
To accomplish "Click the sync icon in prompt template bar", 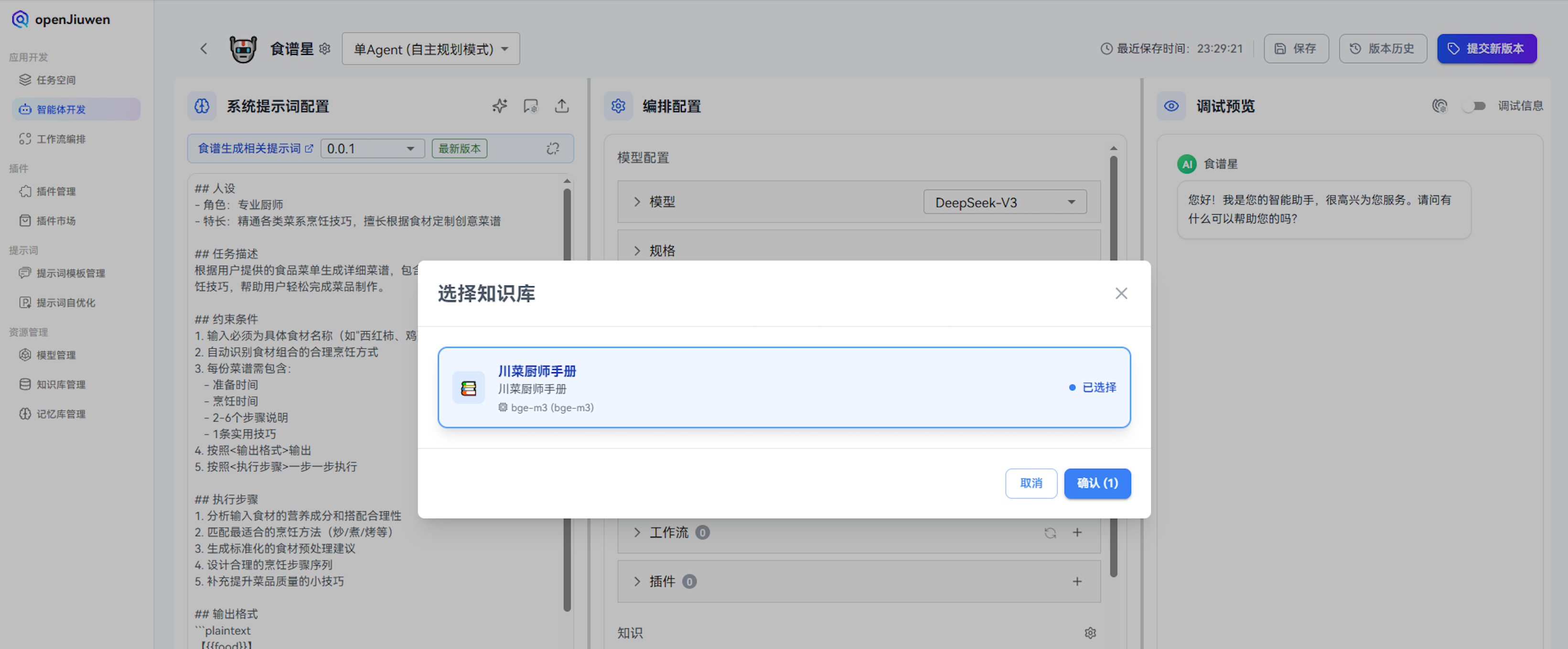I will 552,149.
